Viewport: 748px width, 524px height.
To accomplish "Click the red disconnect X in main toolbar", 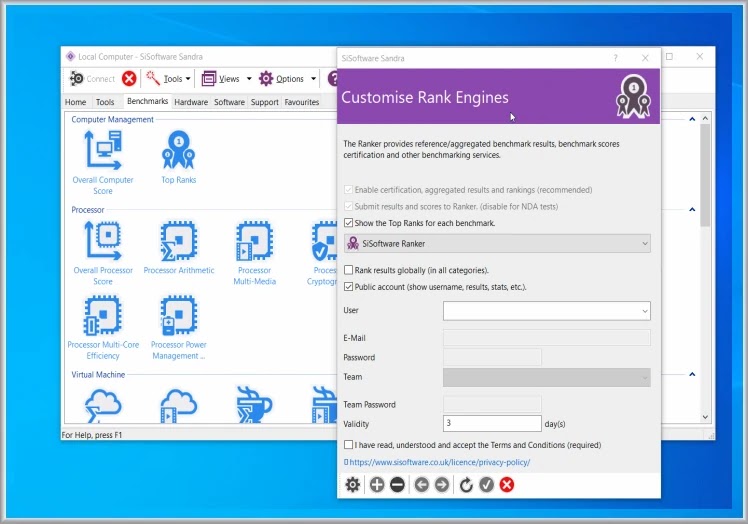I will coord(129,78).
